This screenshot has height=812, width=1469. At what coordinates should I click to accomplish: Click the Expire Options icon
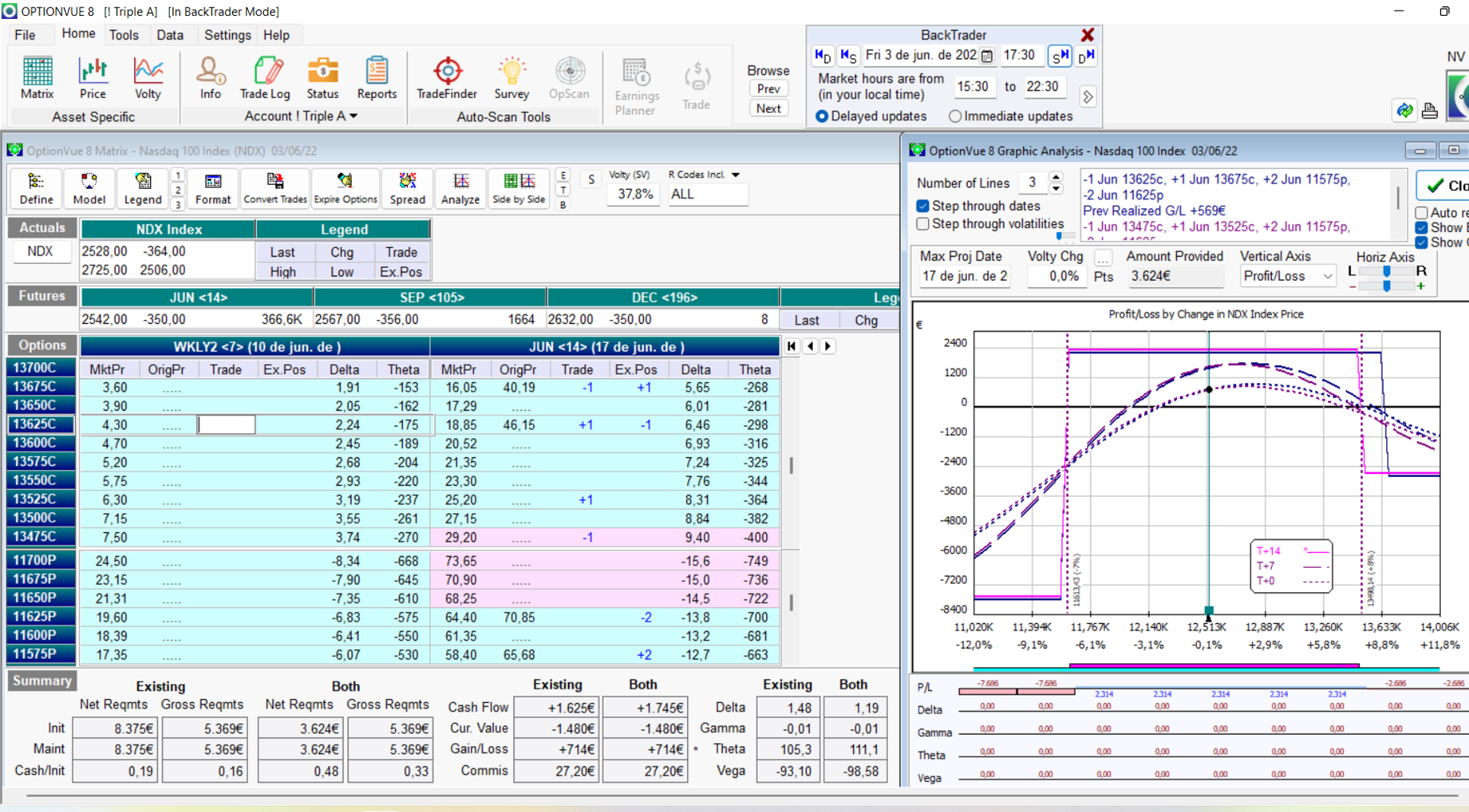346,188
